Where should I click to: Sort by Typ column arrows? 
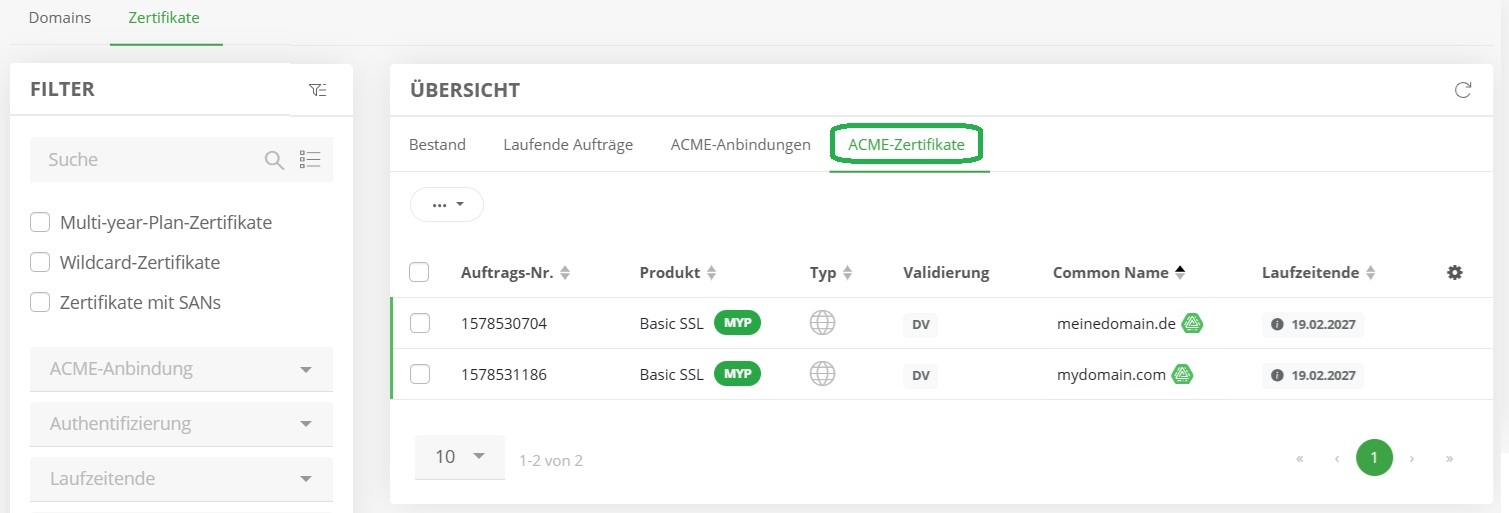(847, 272)
